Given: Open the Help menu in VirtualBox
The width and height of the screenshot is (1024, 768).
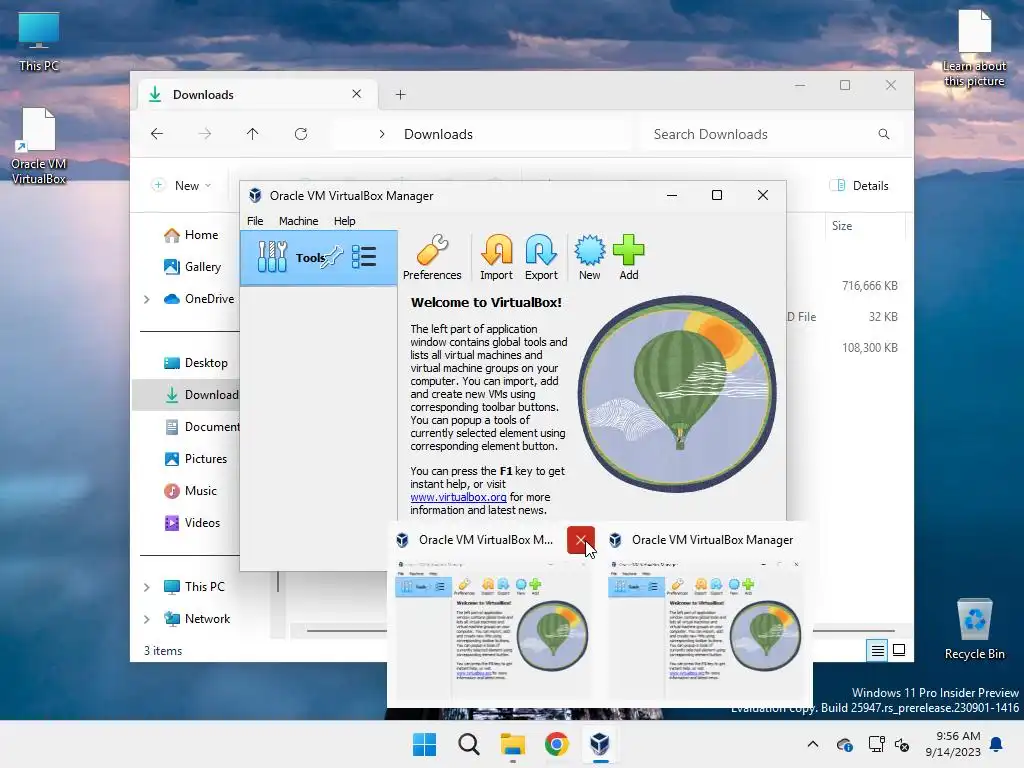Looking at the screenshot, I should [344, 221].
